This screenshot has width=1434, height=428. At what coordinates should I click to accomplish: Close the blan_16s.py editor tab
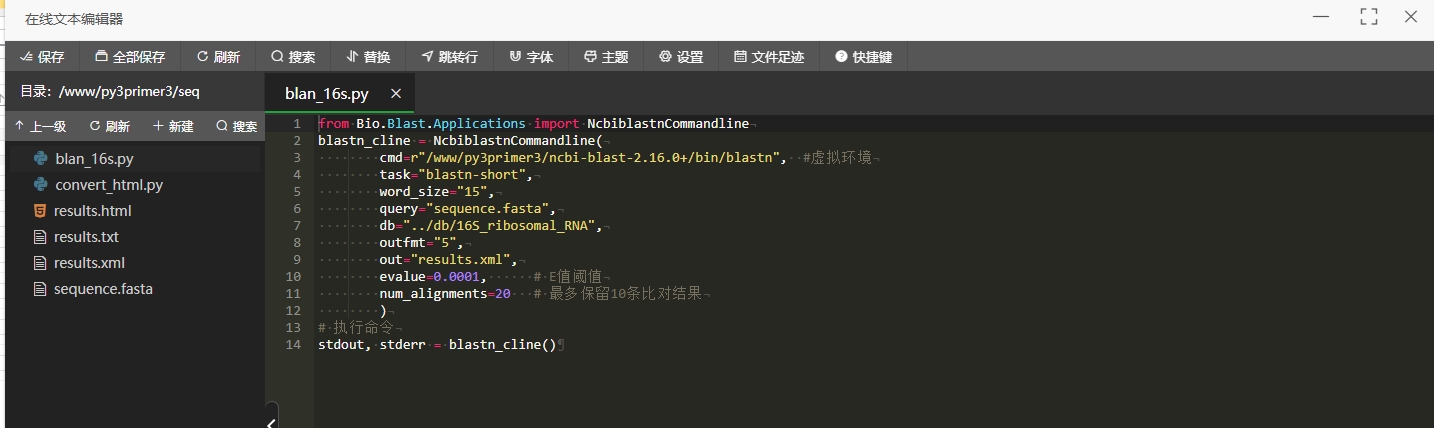tap(396, 94)
